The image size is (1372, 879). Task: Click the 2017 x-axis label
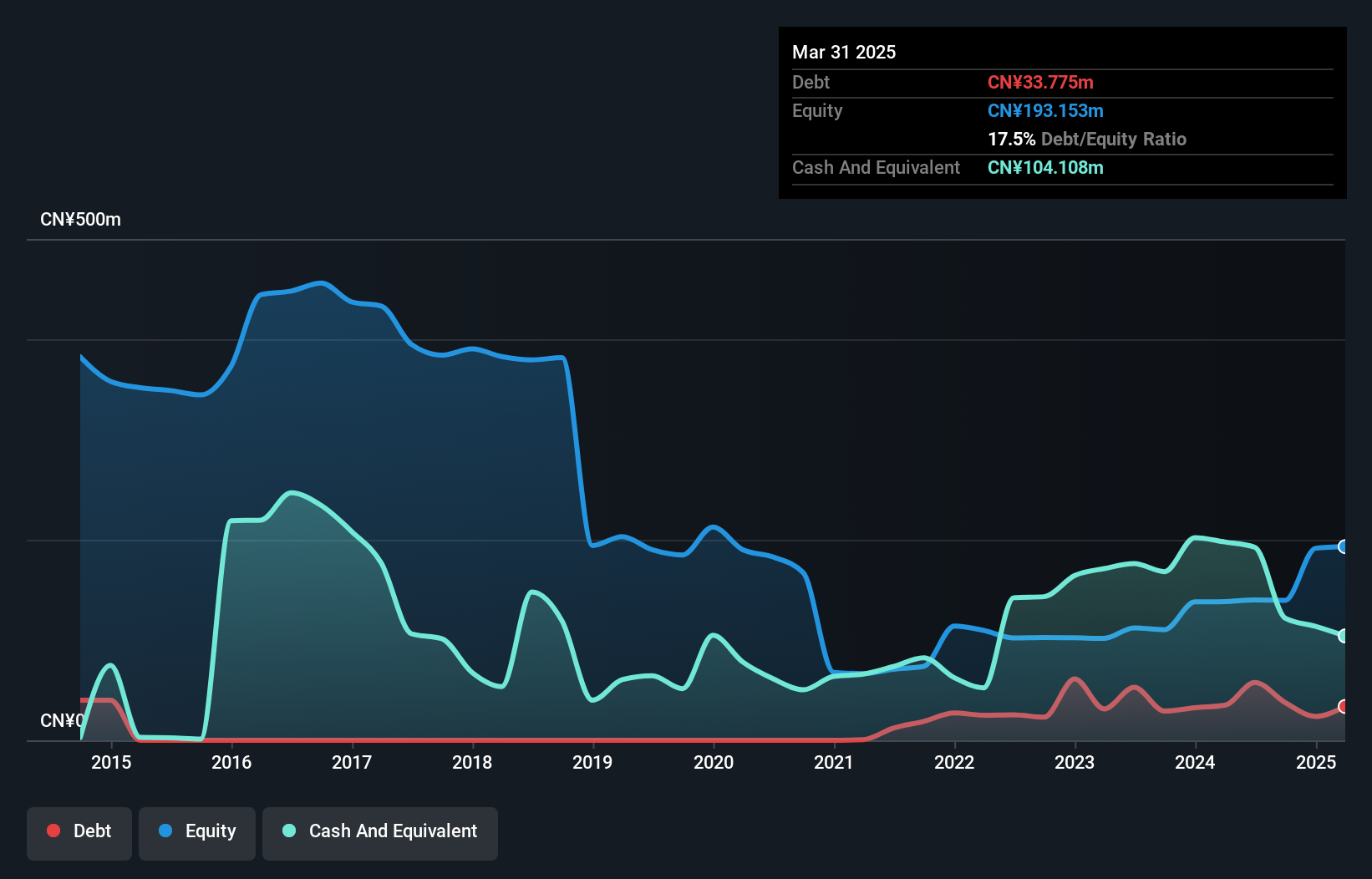(x=352, y=762)
